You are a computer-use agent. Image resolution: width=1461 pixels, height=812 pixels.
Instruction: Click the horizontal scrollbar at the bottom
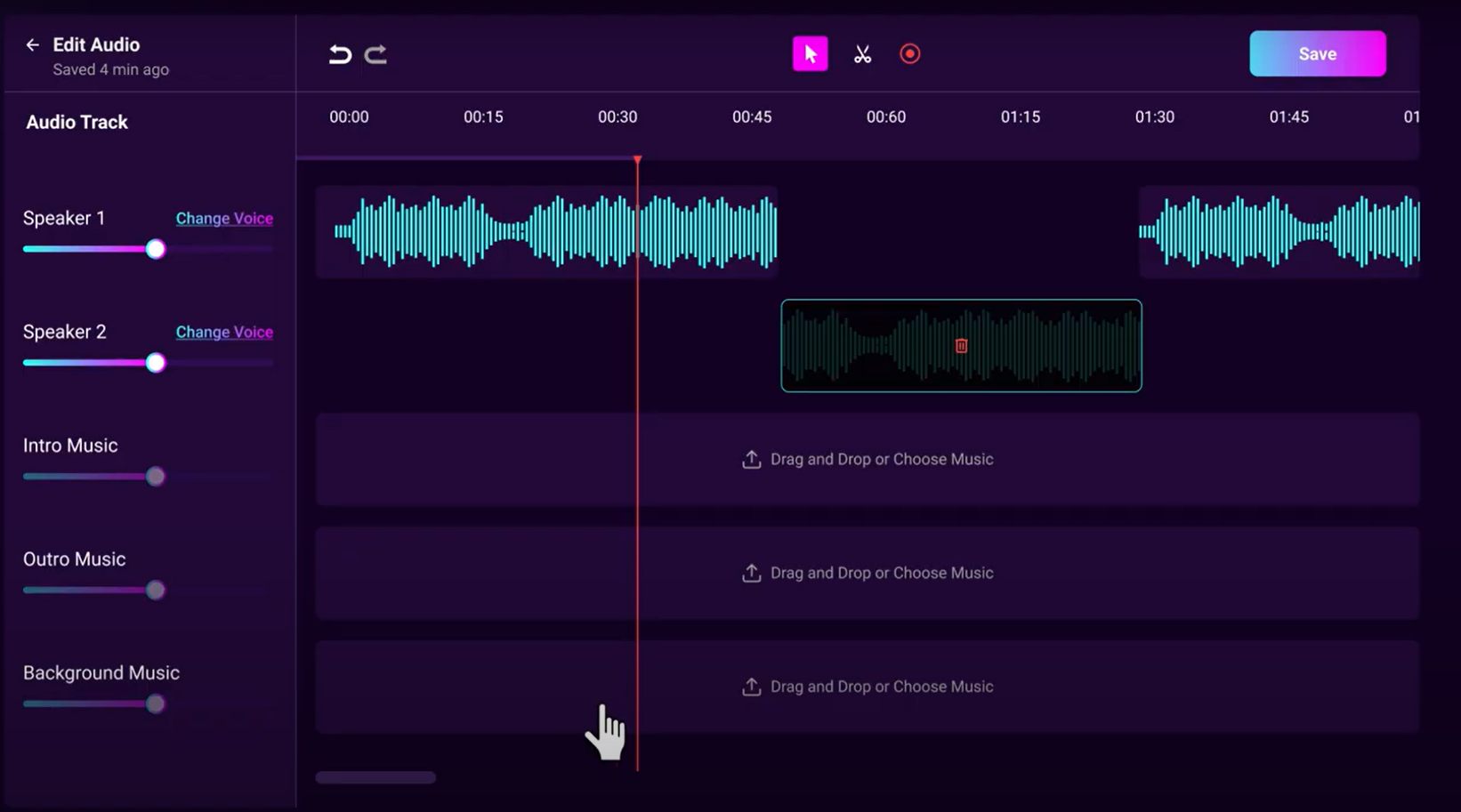click(375, 776)
